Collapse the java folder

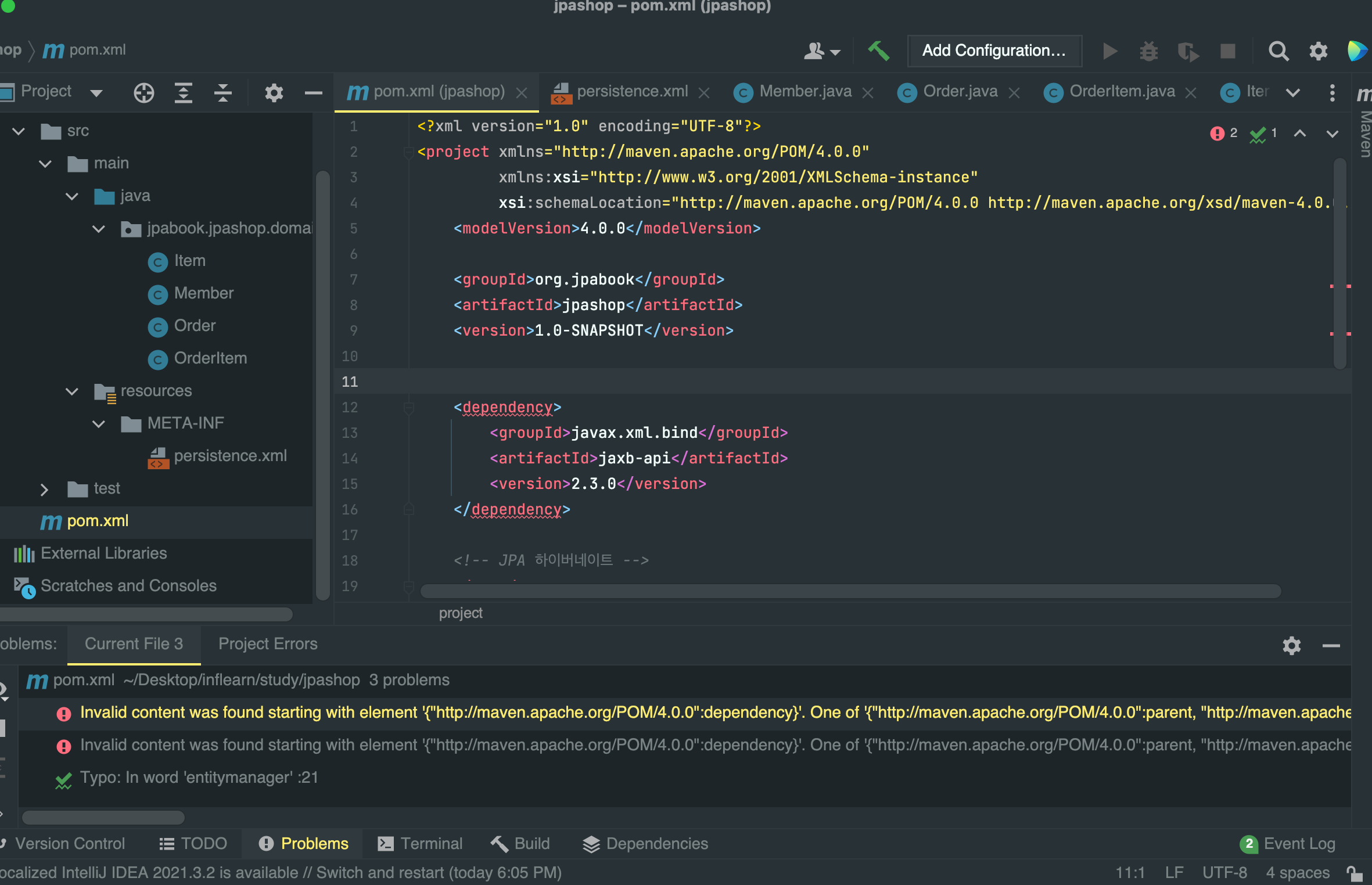click(x=72, y=196)
